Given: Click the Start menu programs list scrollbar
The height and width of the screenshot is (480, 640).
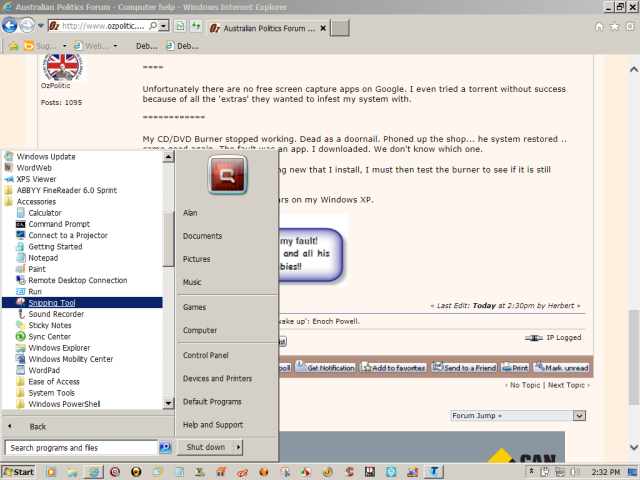Looking at the screenshot, I should pos(168,230).
